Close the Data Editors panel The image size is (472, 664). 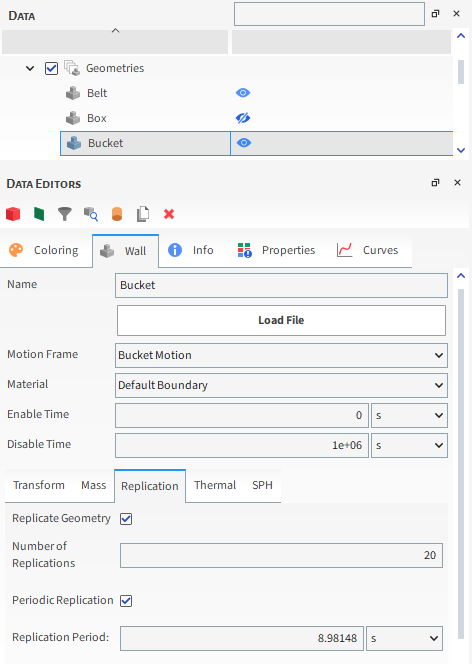point(457,183)
